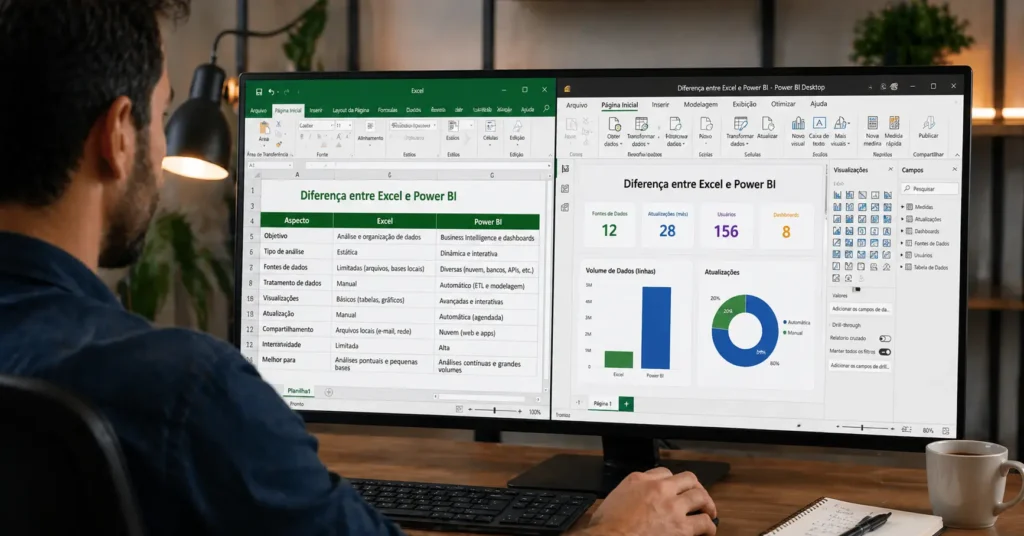Collapse the Power BI ribbon with chevron
The image size is (1024, 536).
(957, 155)
